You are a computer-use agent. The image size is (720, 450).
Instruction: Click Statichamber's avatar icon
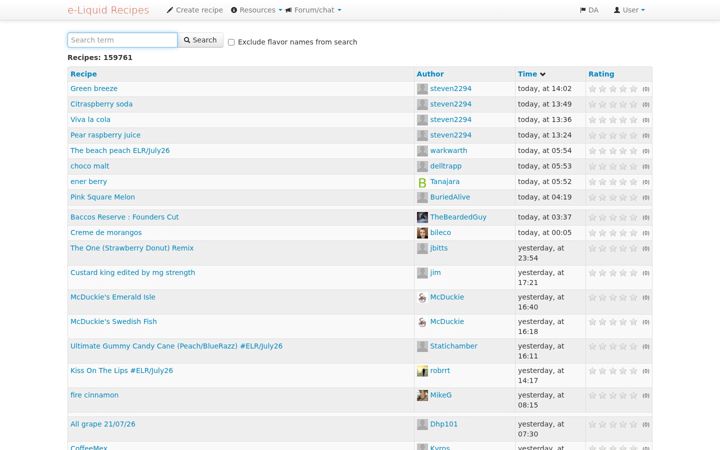click(x=422, y=347)
